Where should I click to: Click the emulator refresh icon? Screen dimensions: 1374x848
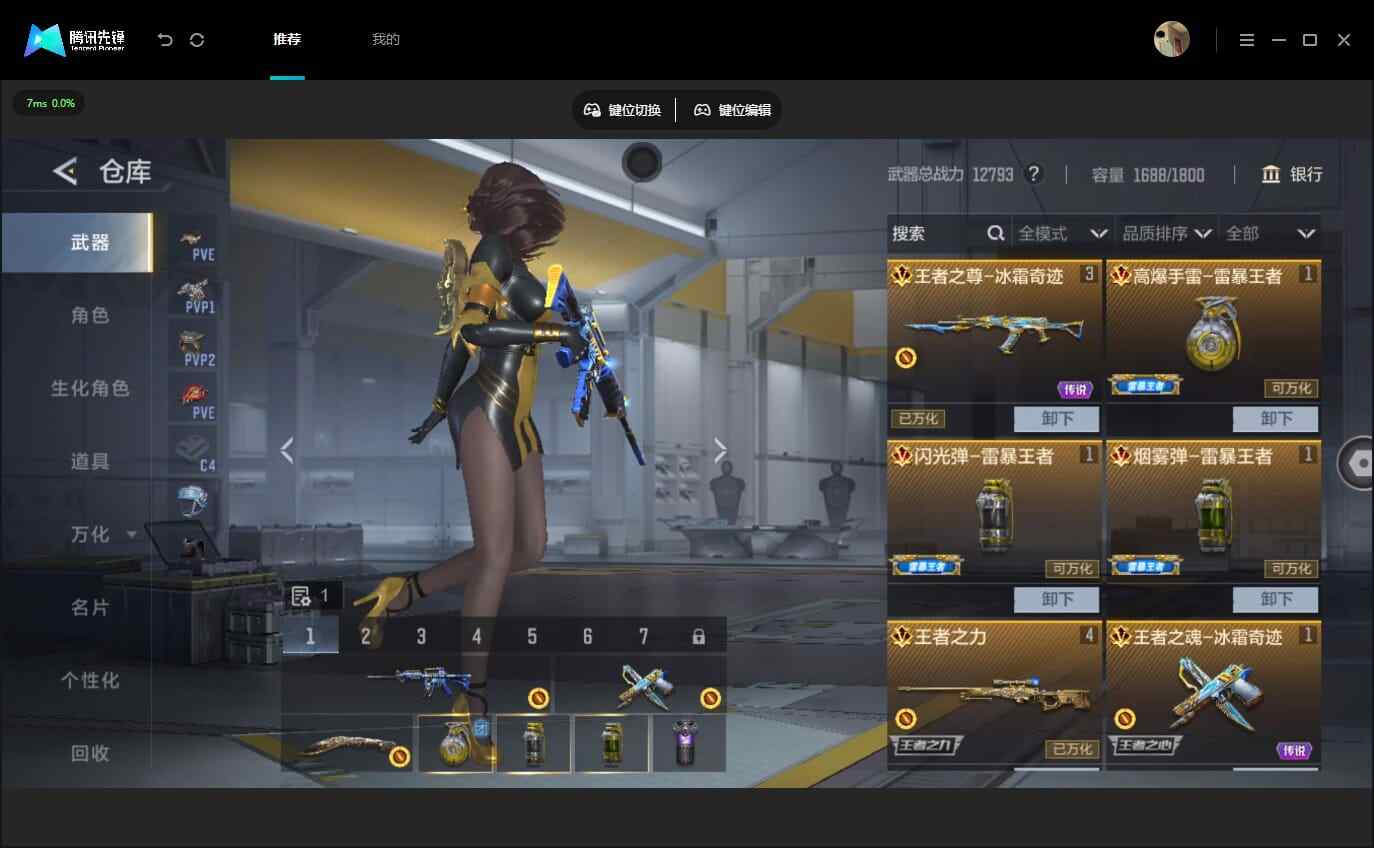197,40
